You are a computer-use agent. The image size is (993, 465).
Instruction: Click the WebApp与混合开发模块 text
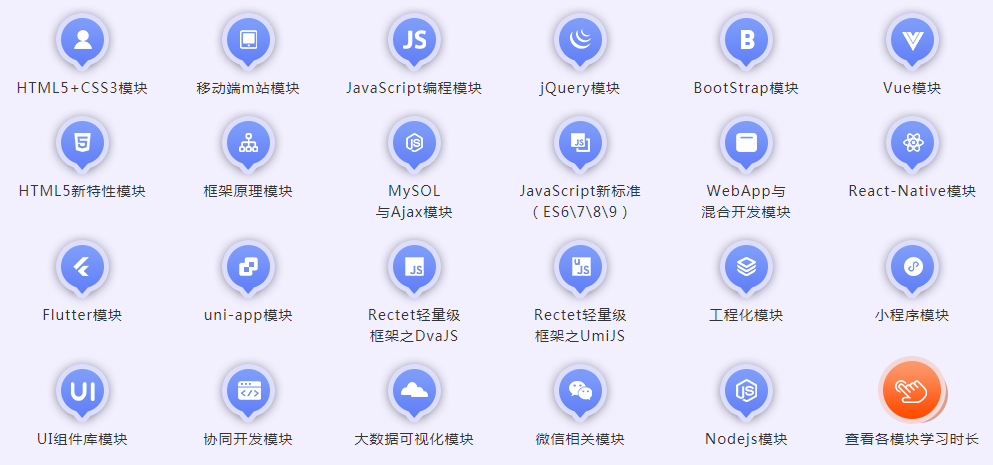point(746,201)
